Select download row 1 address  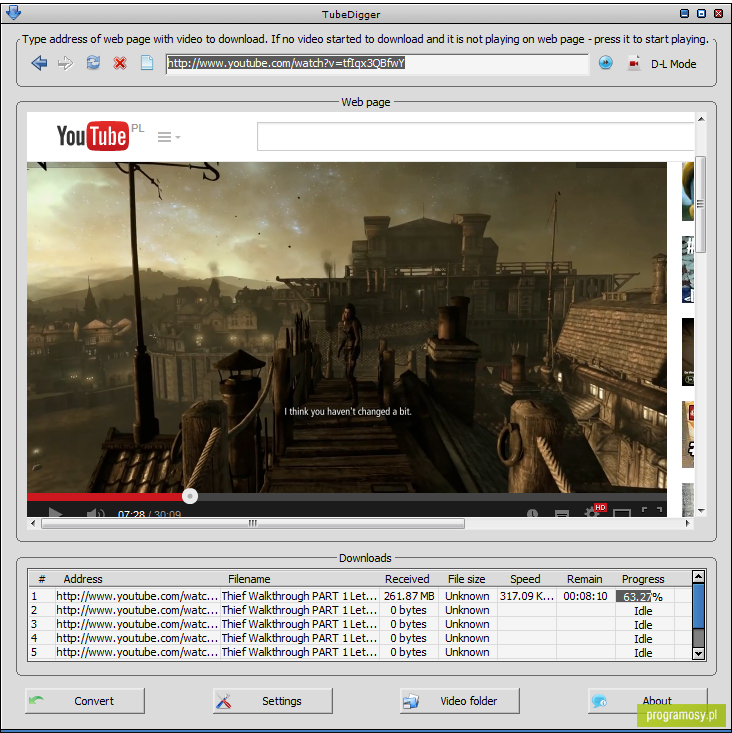137,596
